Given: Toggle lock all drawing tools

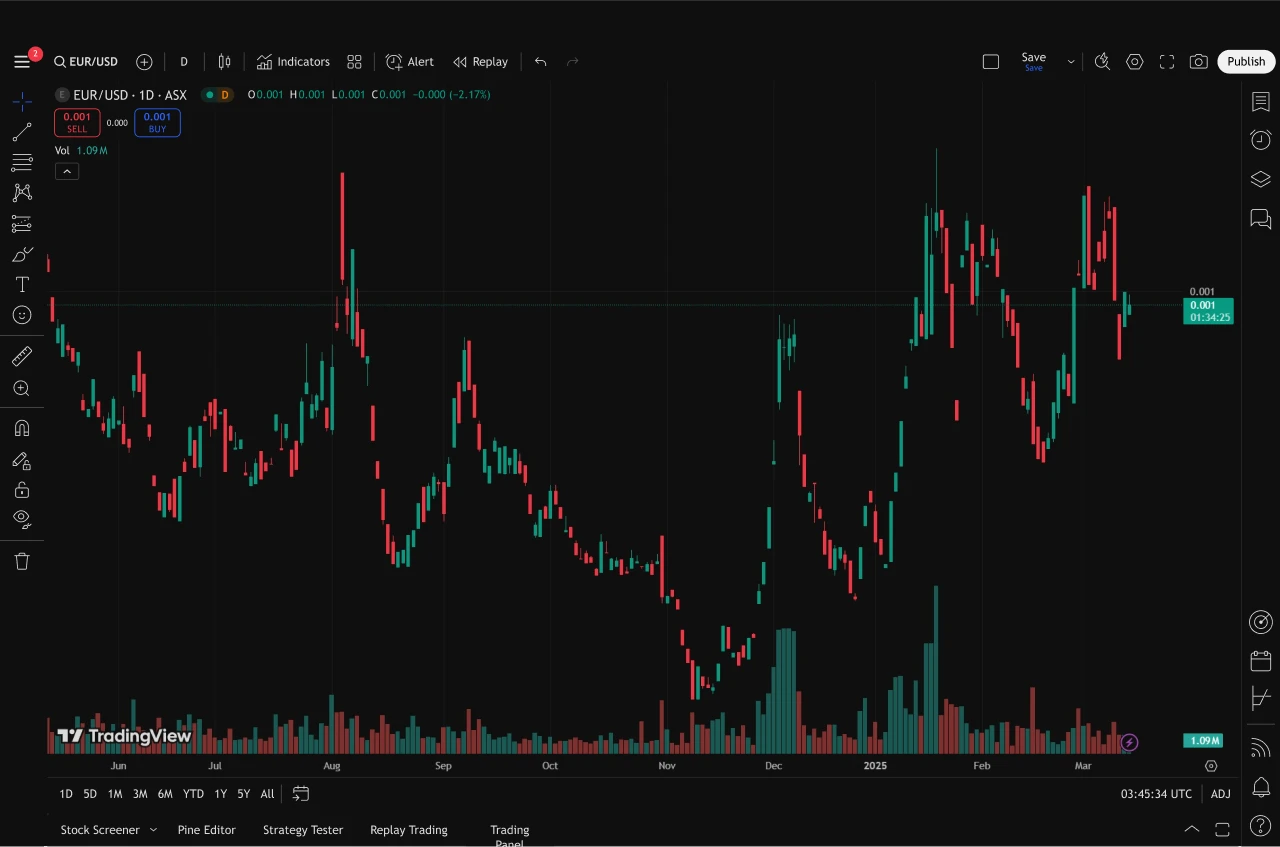Looking at the screenshot, I should coord(22,490).
